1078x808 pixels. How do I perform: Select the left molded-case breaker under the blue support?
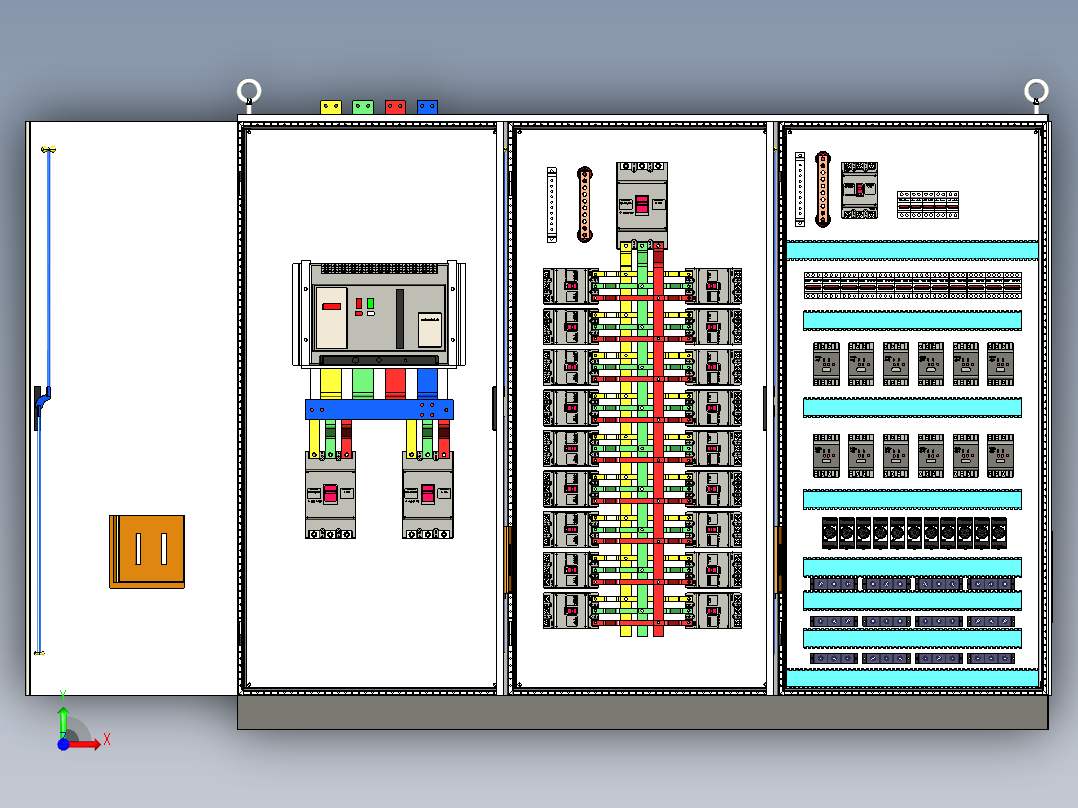point(330,494)
